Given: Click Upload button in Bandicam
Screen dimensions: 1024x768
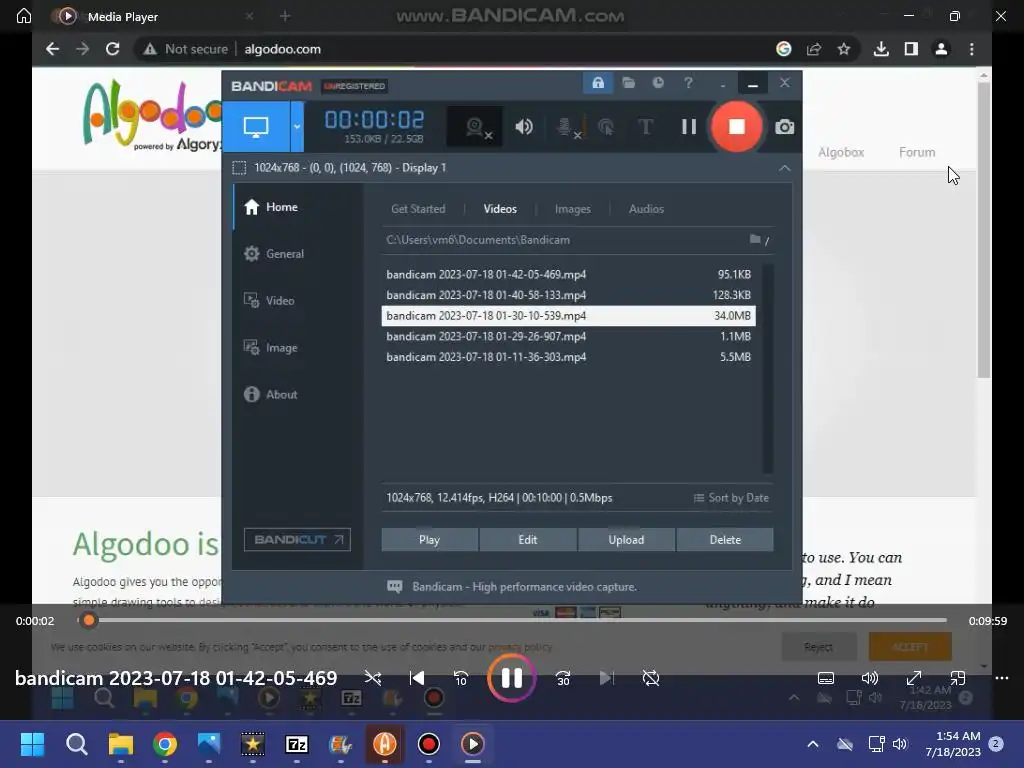Looking at the screenshot, I should pos(626,540).
